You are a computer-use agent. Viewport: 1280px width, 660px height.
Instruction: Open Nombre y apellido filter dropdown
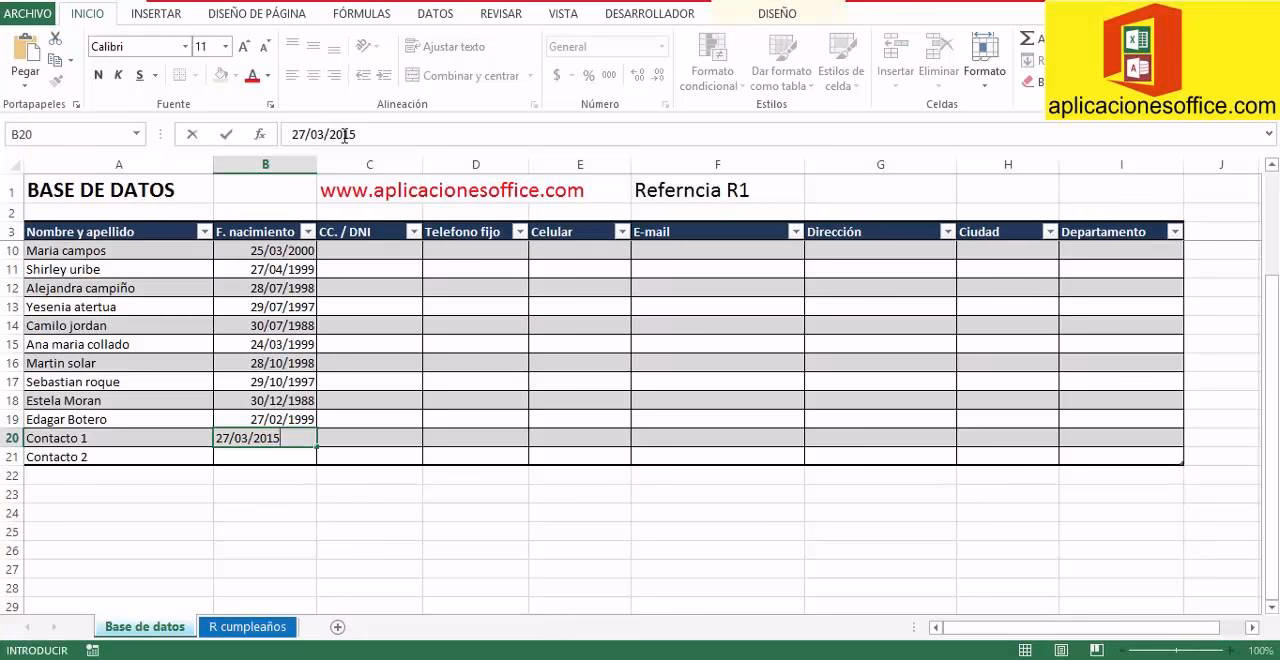tap(205, 231)
